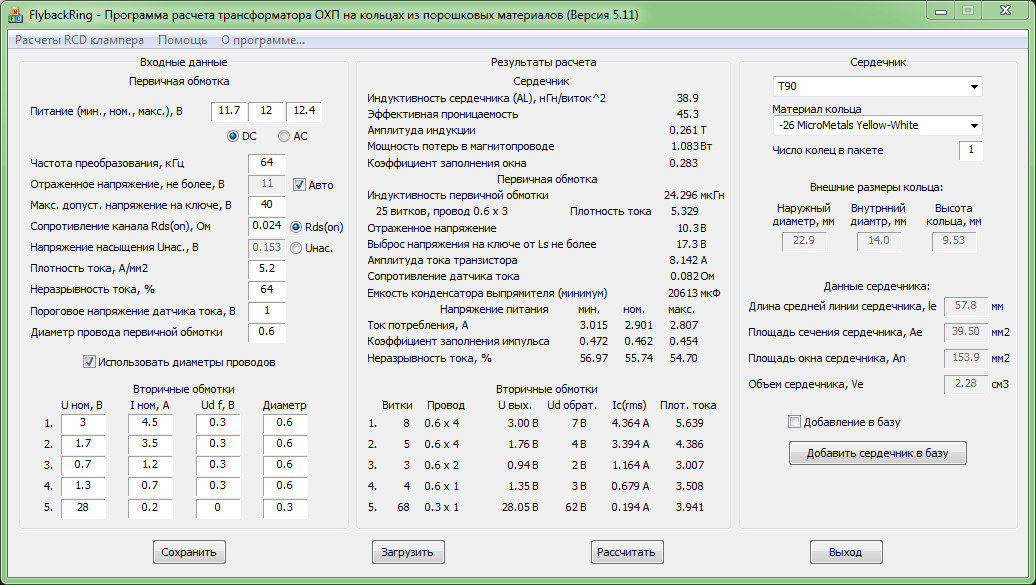The image size is (1036, 585).
Task: Click winding 5 output voltage 28.05 В
Action: 520,507
